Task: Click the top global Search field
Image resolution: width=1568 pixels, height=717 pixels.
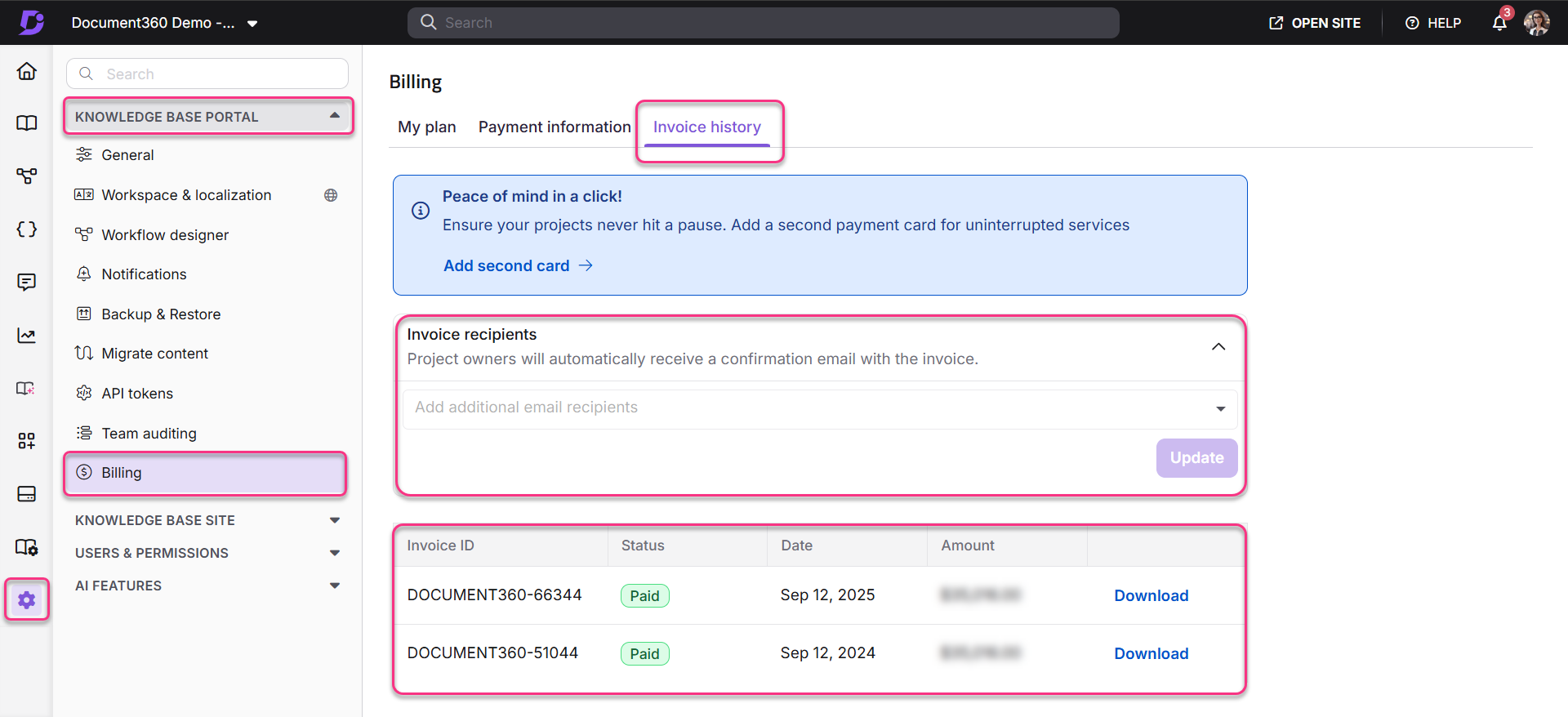Action: [764, 23]
